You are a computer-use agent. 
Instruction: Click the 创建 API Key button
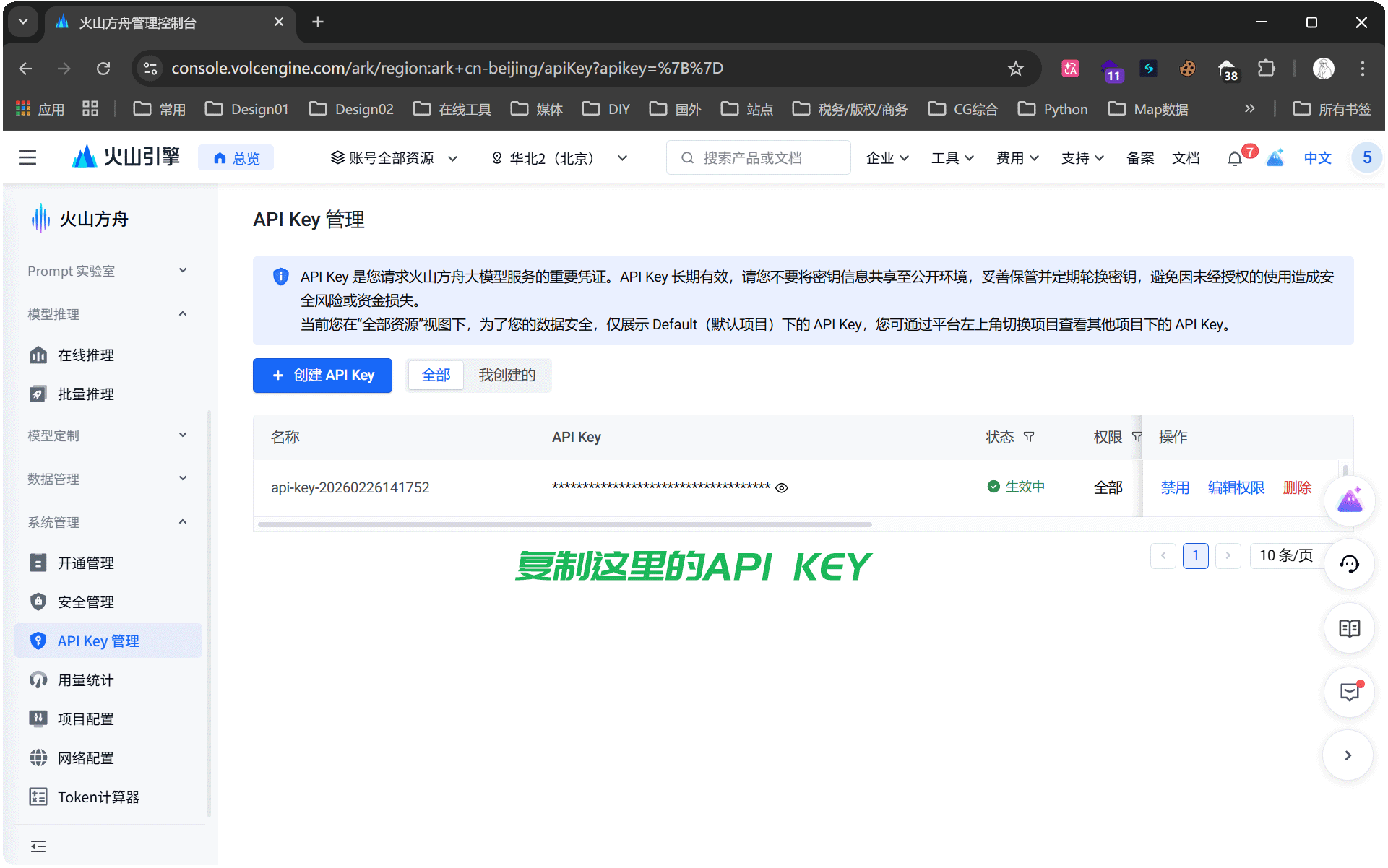point(322,375)
